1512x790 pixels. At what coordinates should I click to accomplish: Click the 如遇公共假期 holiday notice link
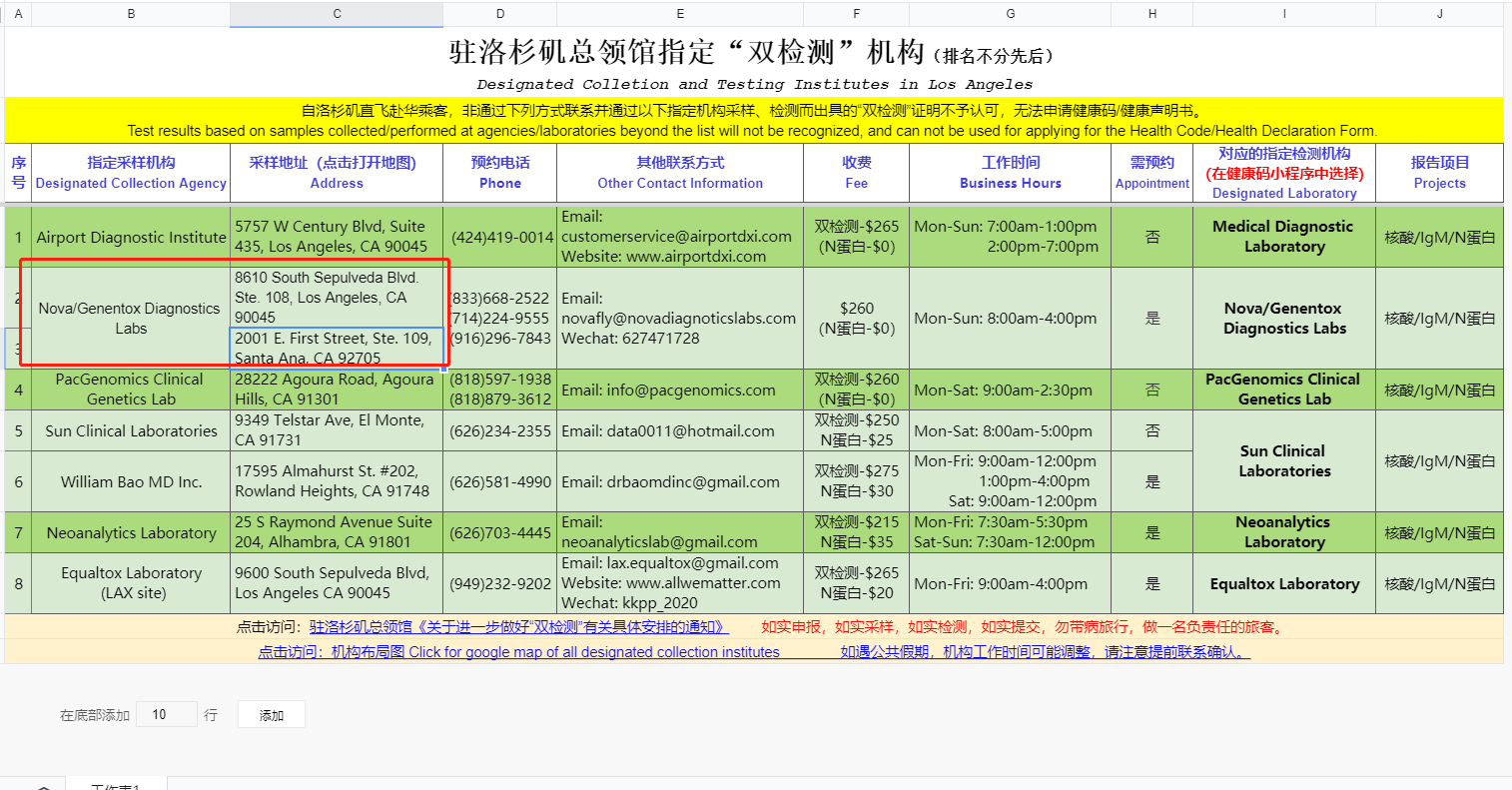tap(1045, 652)
